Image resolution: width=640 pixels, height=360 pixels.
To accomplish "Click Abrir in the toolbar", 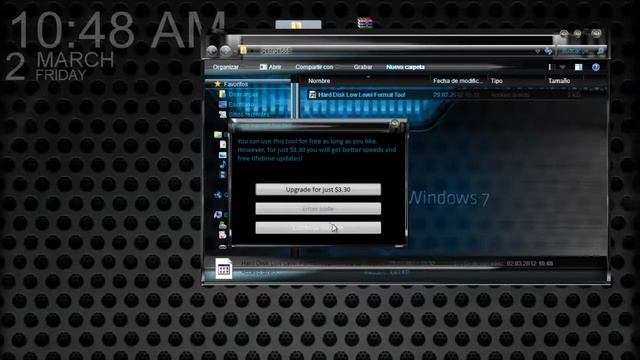I will tap(271, 67).
